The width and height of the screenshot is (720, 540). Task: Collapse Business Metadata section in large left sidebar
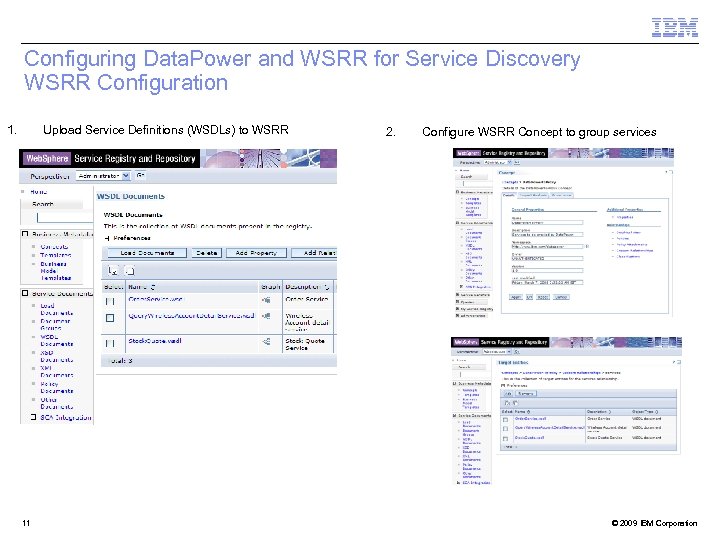(25, 234)
